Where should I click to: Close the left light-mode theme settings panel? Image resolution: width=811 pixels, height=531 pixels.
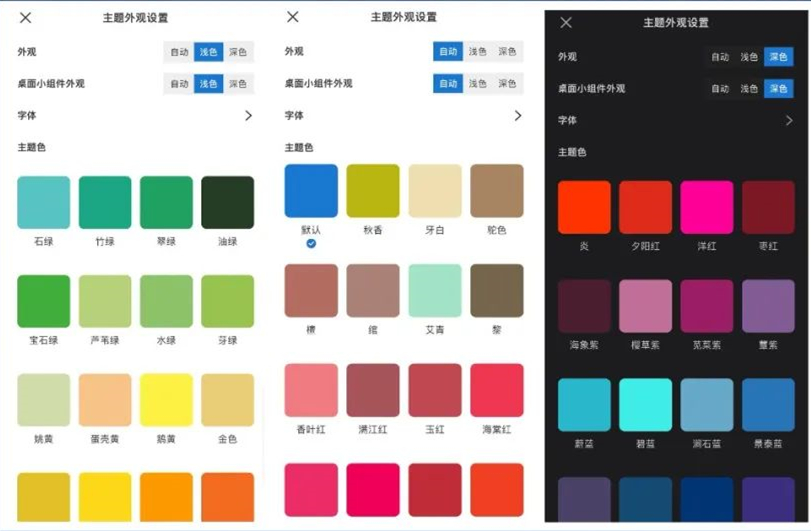pos(25,18)
